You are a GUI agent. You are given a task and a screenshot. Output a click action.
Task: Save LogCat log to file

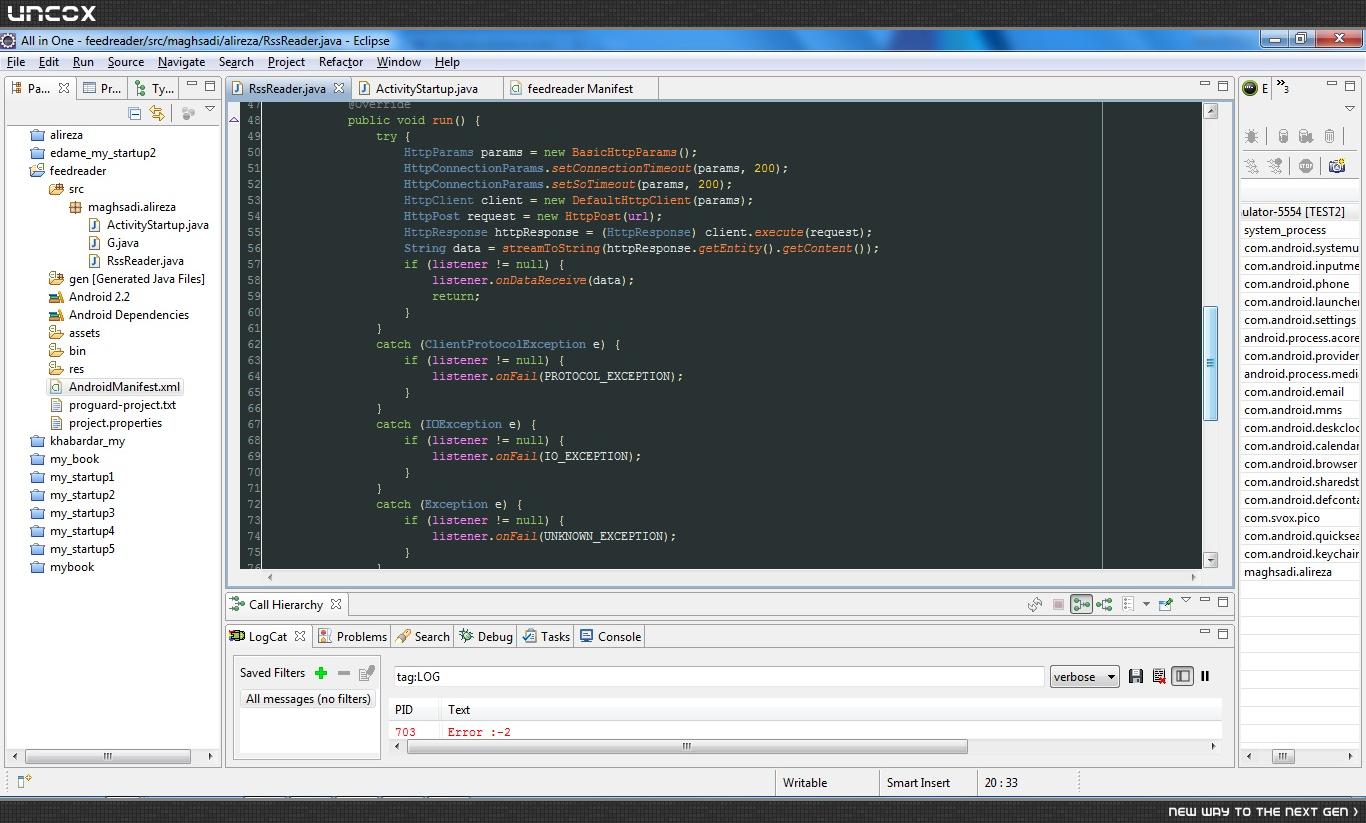(1136, 676)
